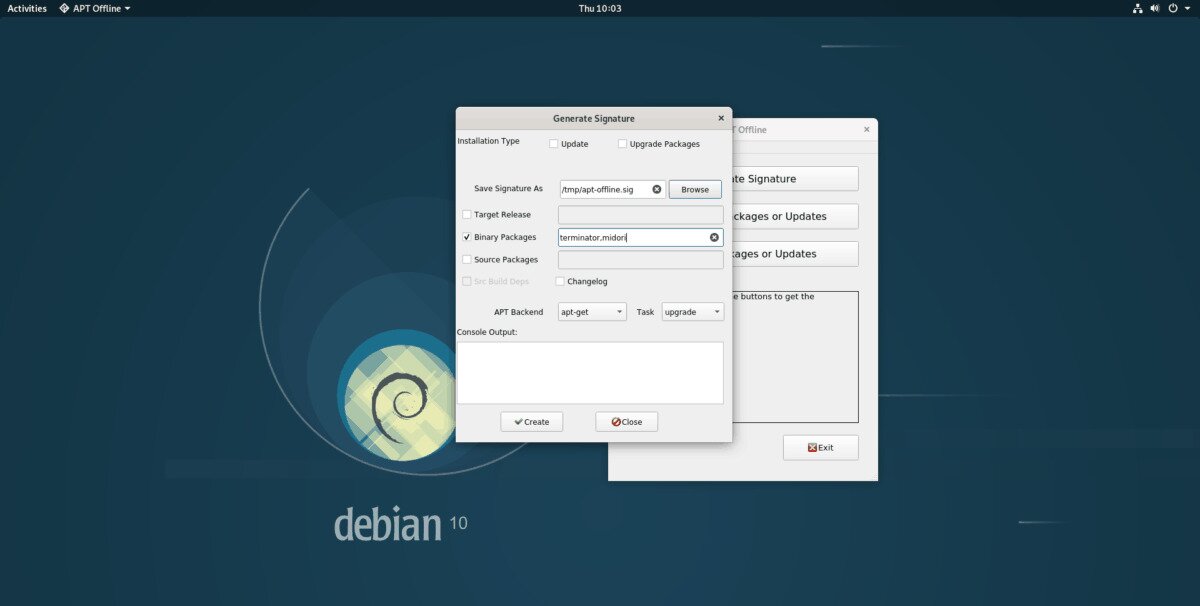
Task: Open the Activities overview
Action: (27, 8)
